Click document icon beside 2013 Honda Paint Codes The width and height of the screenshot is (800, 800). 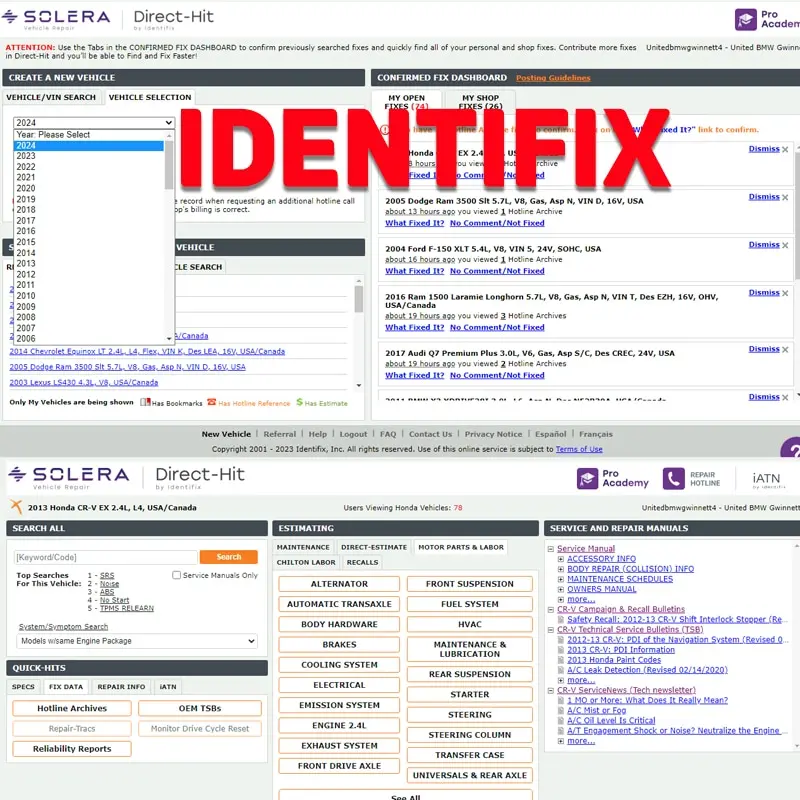click(x=561, y=660)
